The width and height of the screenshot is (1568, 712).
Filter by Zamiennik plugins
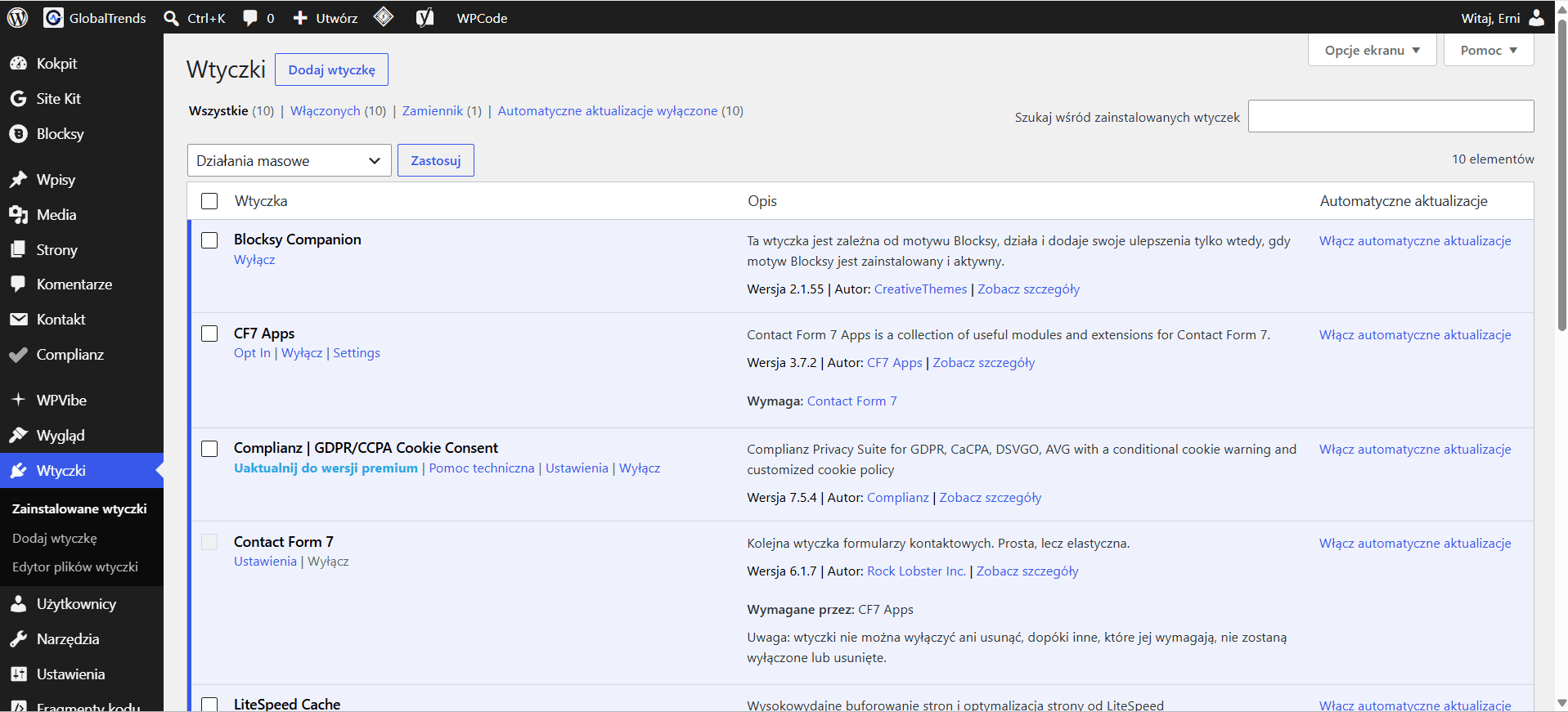pos(433,110)
